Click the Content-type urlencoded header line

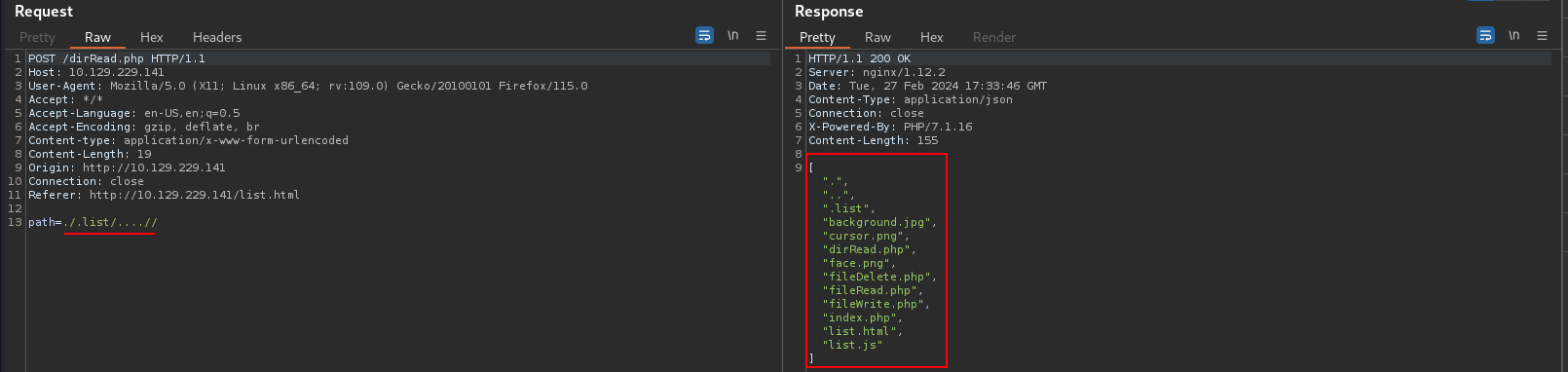pos(188,140)
